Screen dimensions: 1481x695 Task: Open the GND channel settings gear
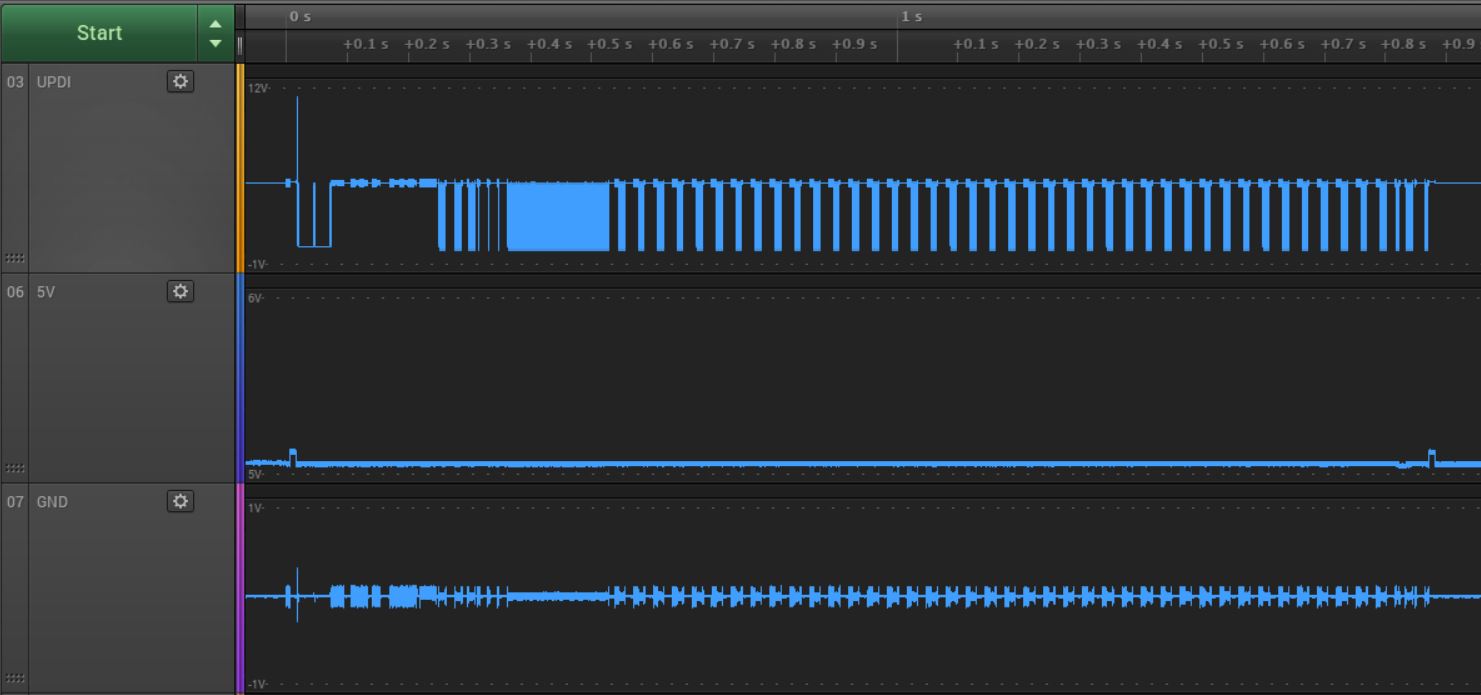click(x=180, y=501)
